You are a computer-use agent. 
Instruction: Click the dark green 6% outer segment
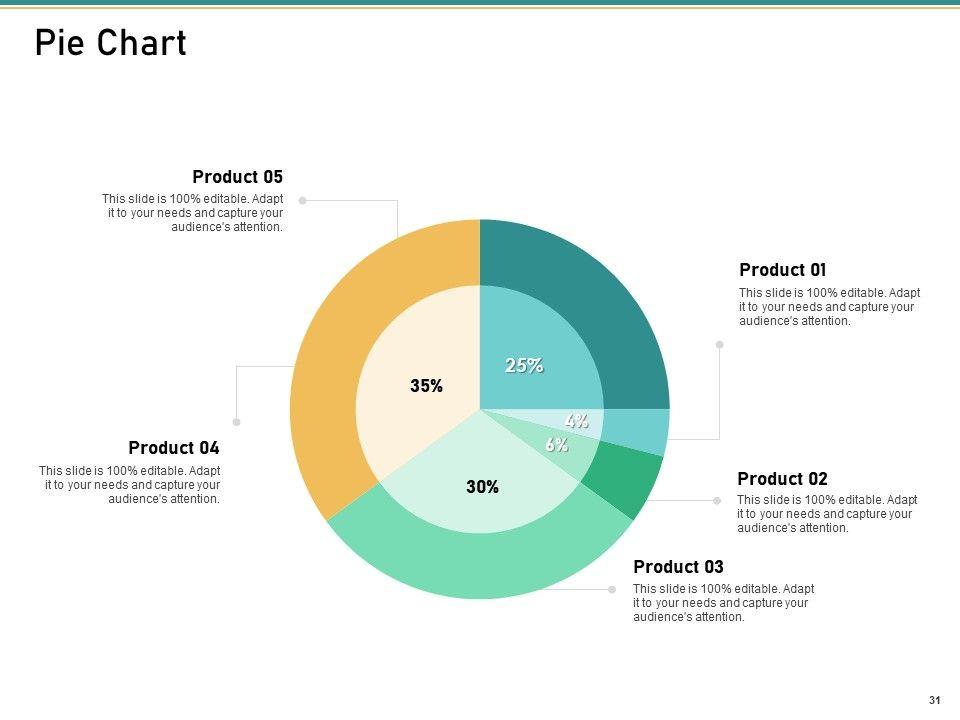point(625,483)
